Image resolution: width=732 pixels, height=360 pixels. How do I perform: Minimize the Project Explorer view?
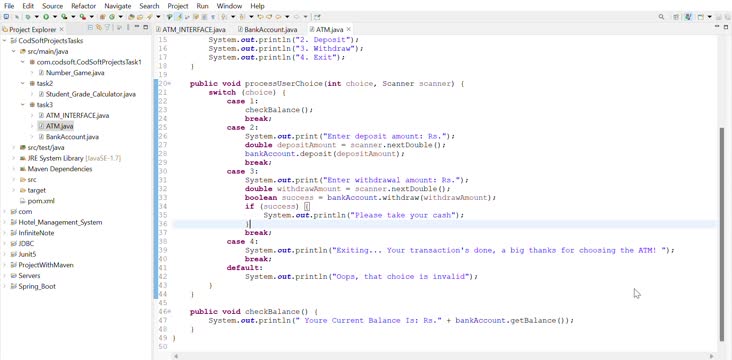pos(137,27)
